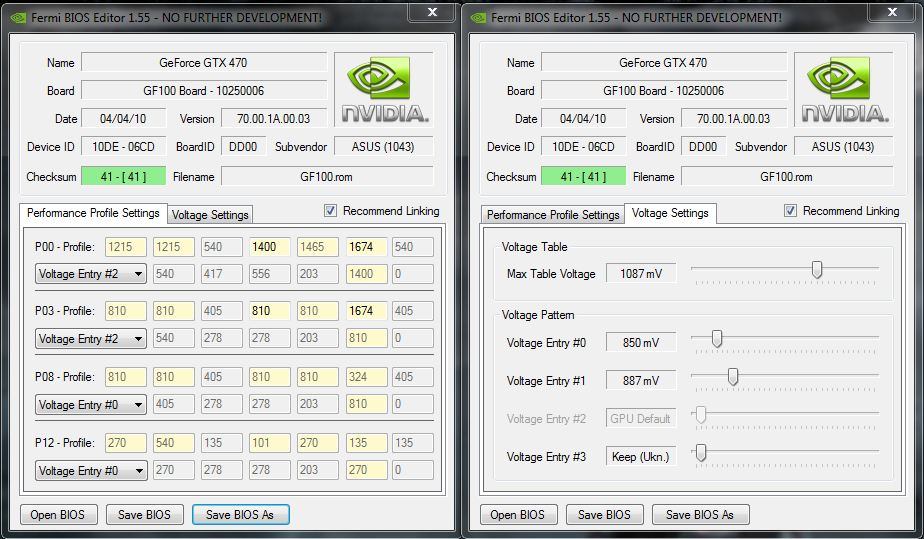
Task: Click Save BIOS in left window
Action: 144,515
